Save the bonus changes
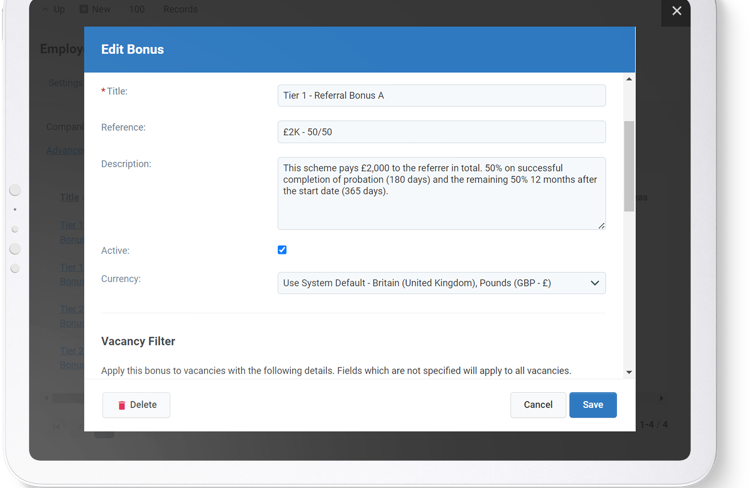This screenshot has width=750, height=488. click(x=592, y=405)
